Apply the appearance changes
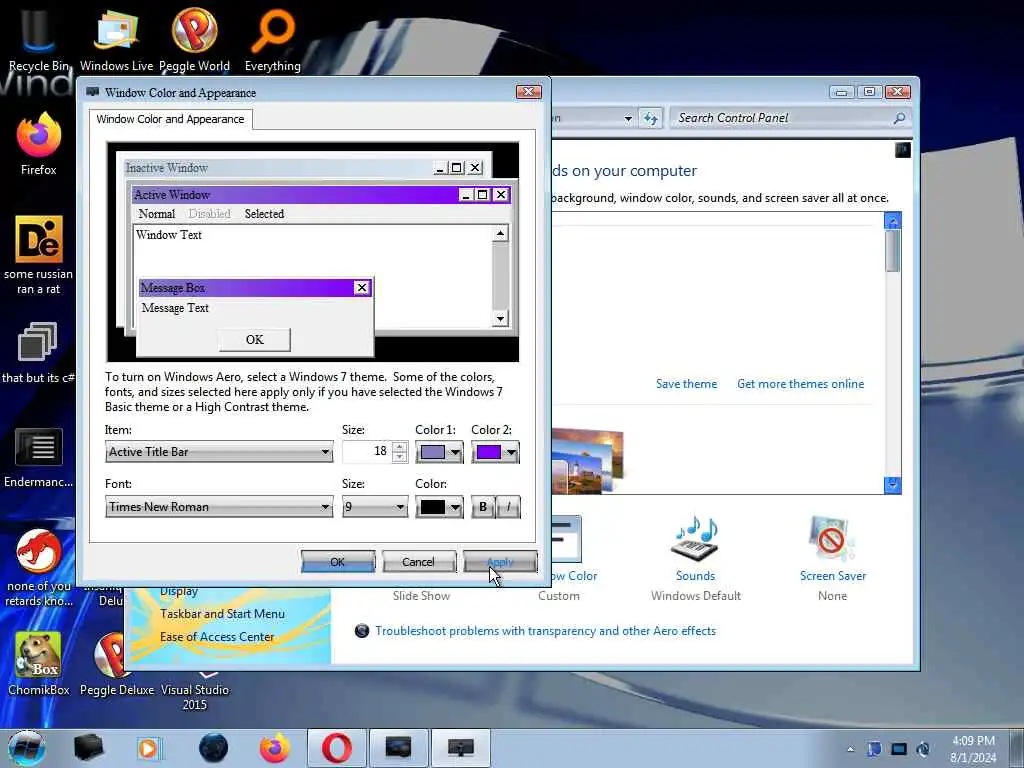Image resolution: width=1024 pixels, height=768 pixels. [500, 562]
